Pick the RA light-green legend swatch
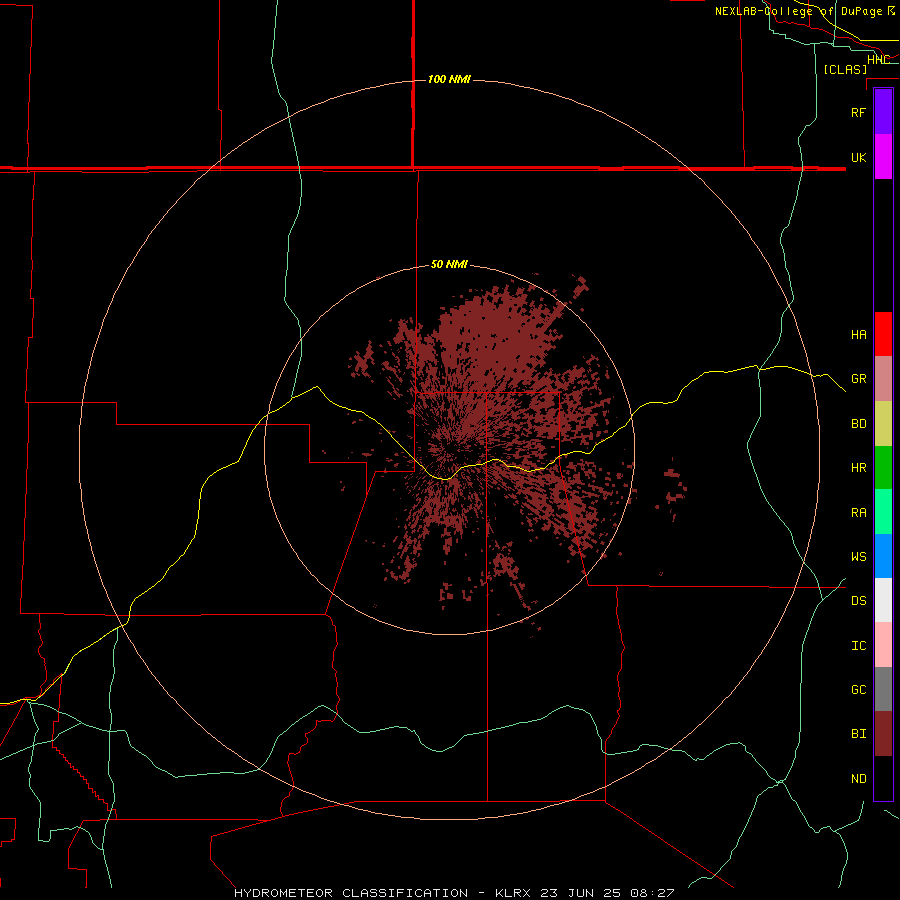900x900 pixels. pos(883,512)
